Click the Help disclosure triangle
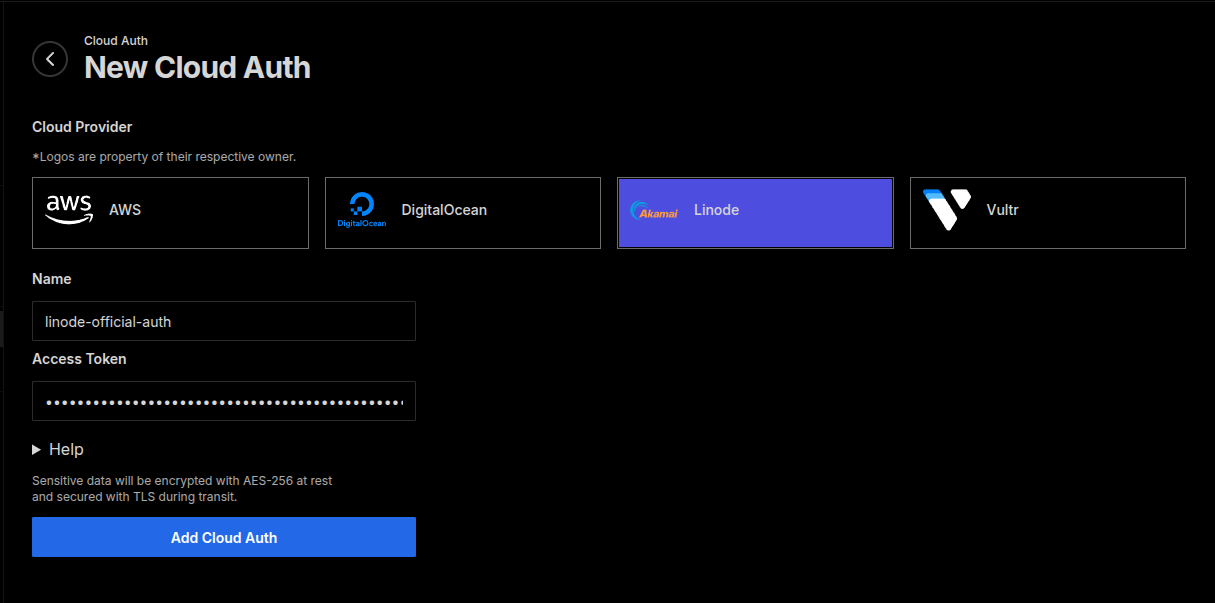 pos(39,449)
